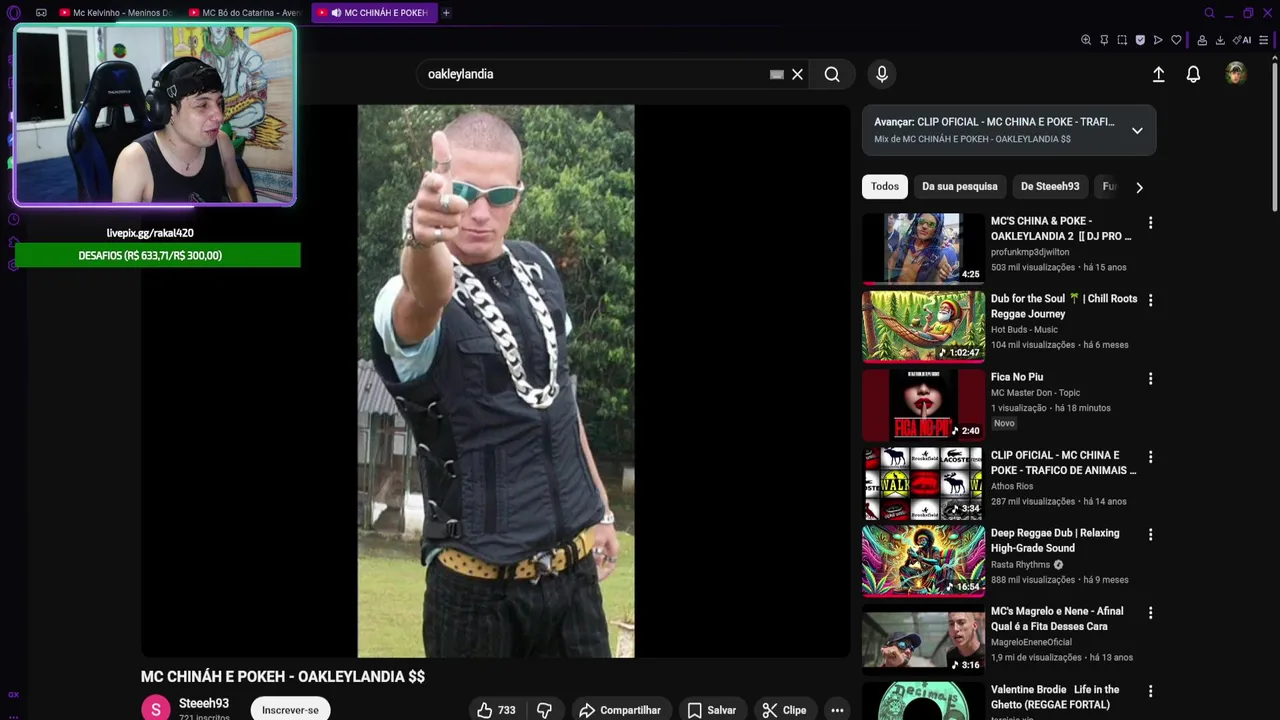Mute the MC CHINÁH E POKEH tab audio
Viewport: 1280px width, 720px height.
(336, 13)
